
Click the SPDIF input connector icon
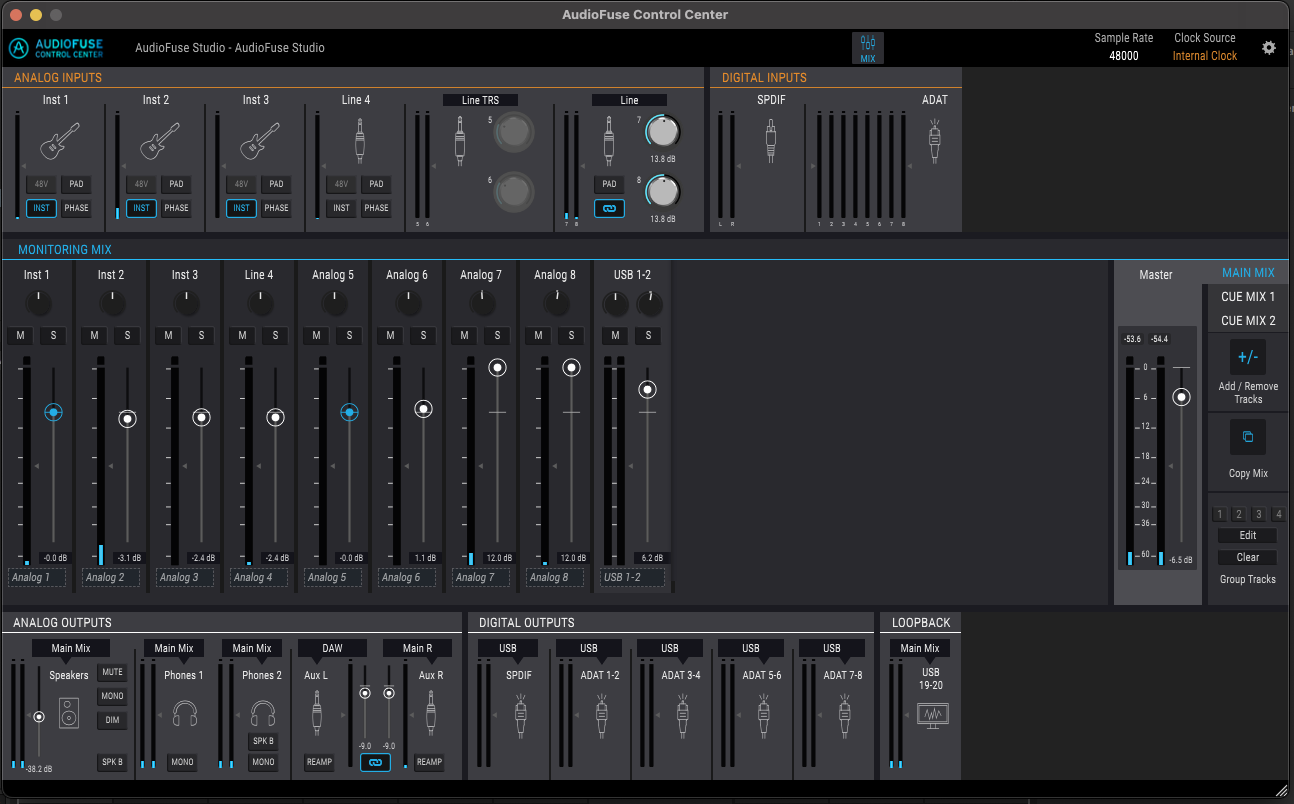770,140
